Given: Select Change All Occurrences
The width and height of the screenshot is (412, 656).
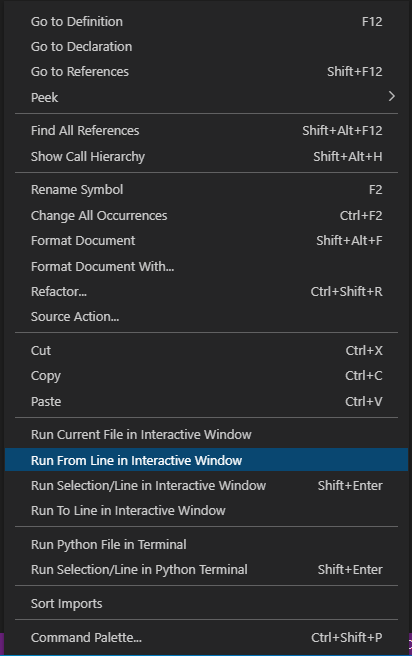Looking at the screenshot, I should 206,215.
